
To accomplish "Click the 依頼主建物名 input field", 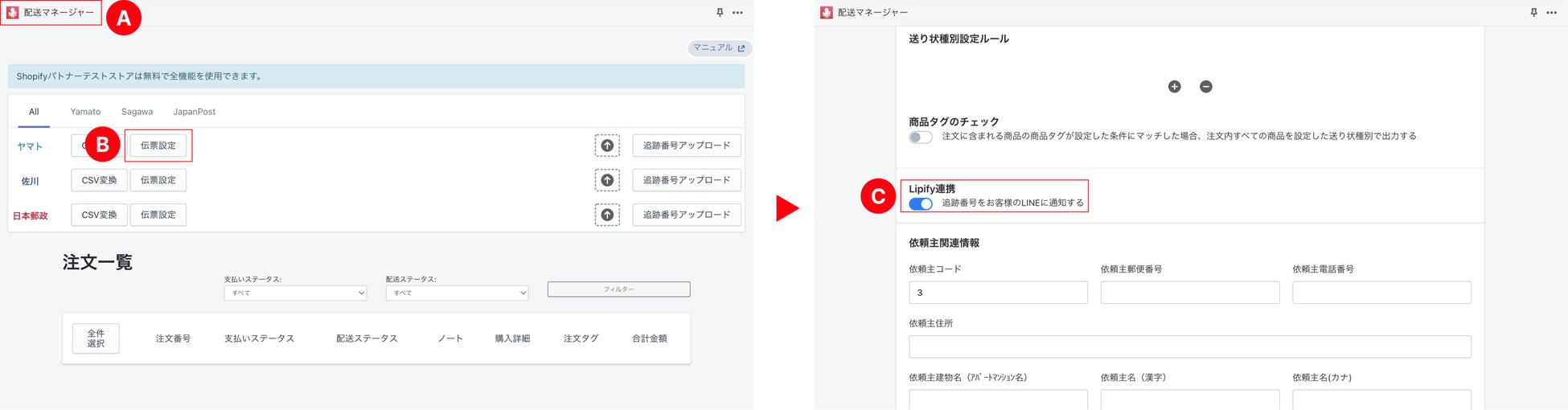I will pos(998,400).
